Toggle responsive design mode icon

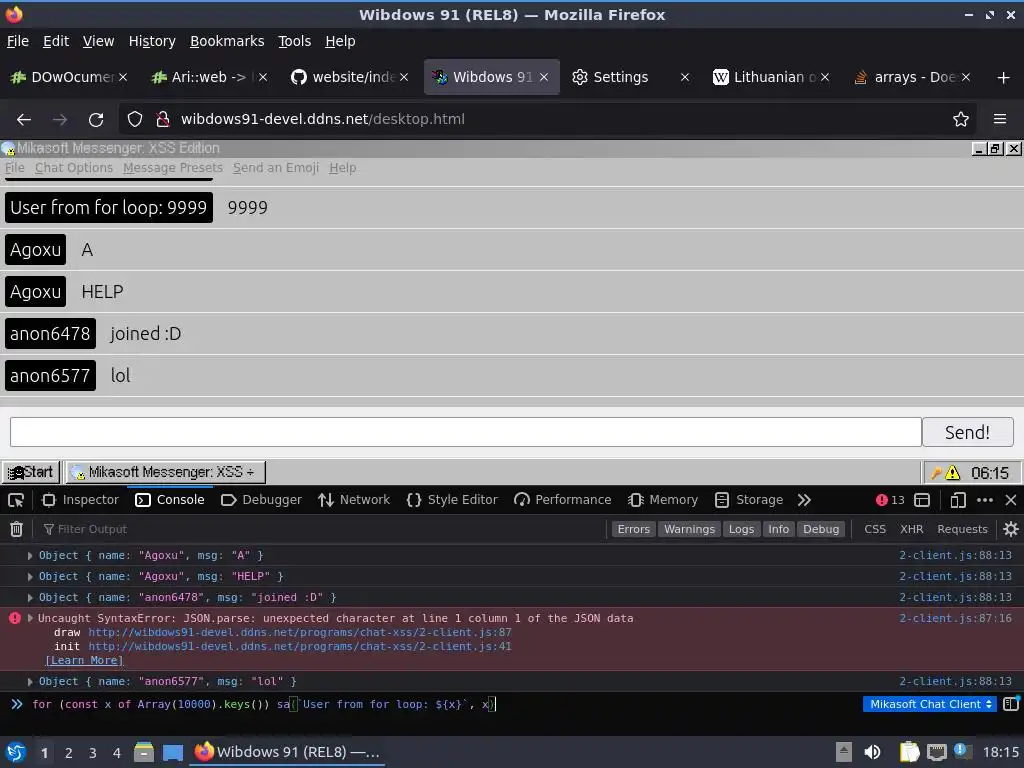[x=958, y=500]
